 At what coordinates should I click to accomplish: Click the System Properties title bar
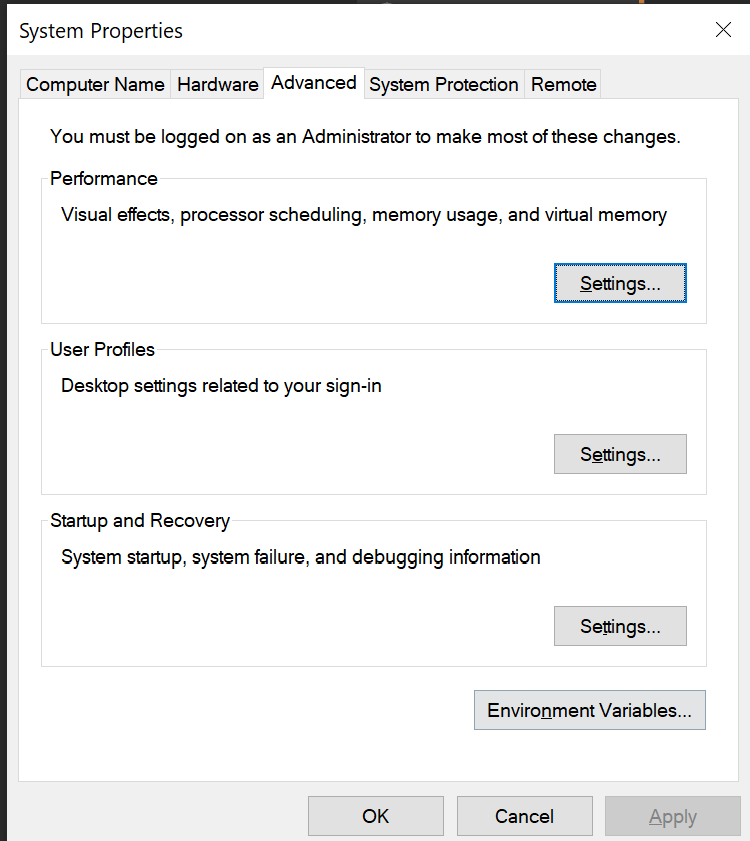(300, 31)
